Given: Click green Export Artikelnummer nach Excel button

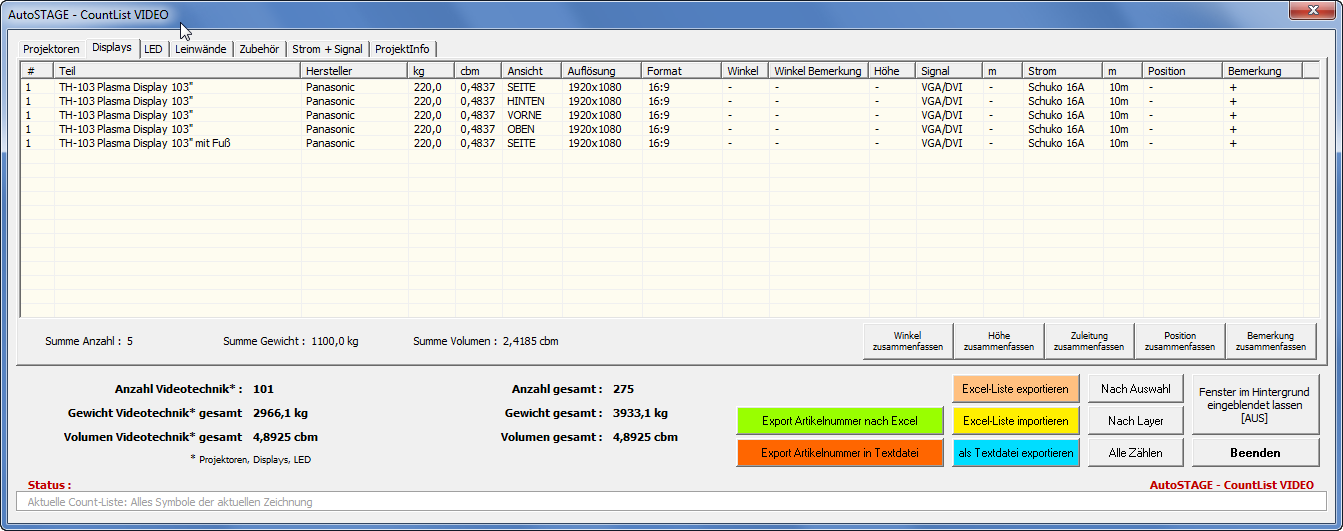Looking at the screenshot, I should click(x=839, y=421).
